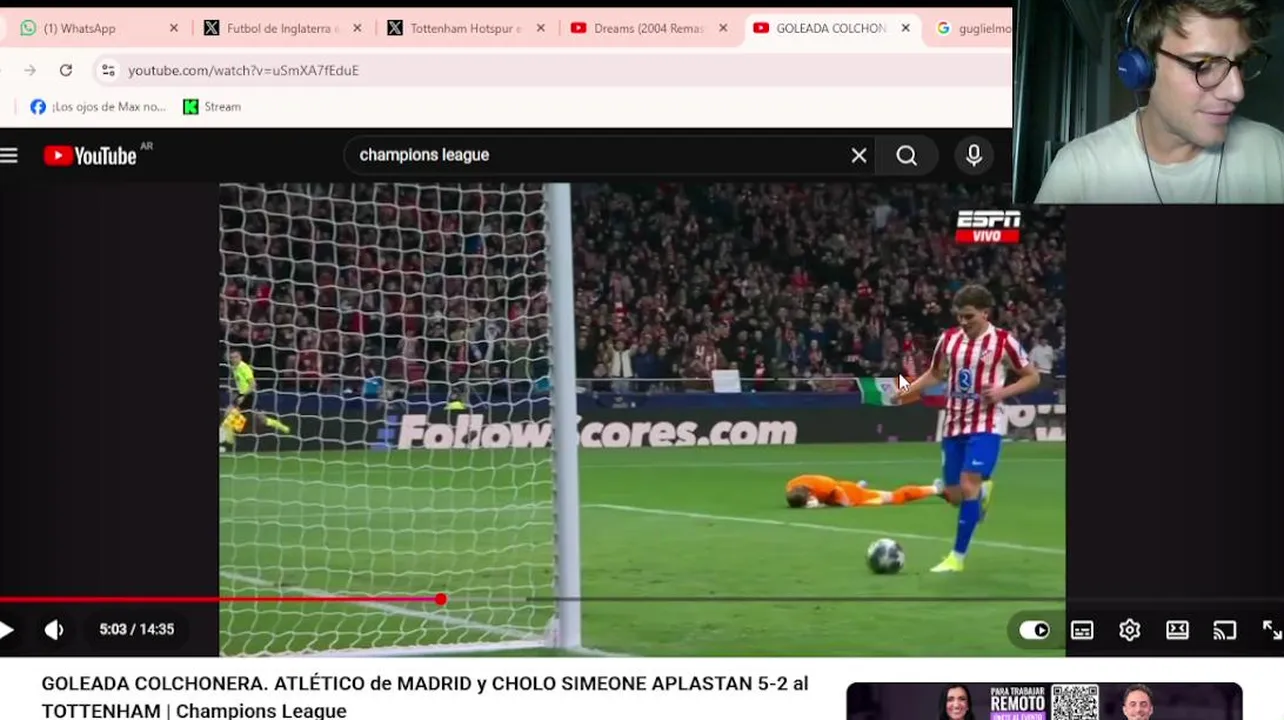1284x720 pixels.
Task: Start voice search with microphone
Action: tap(974, 155)
